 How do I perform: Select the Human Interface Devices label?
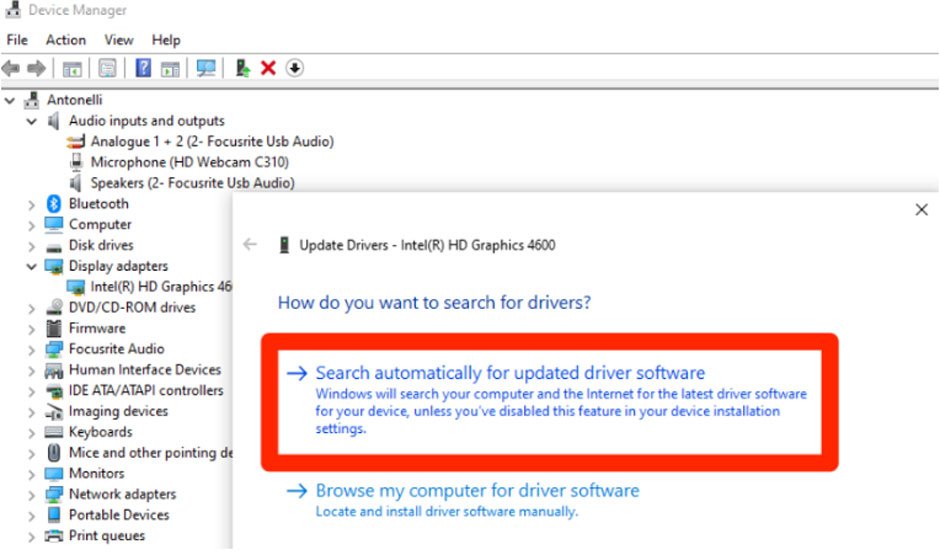pyautogui.click(x=144, y=369)
